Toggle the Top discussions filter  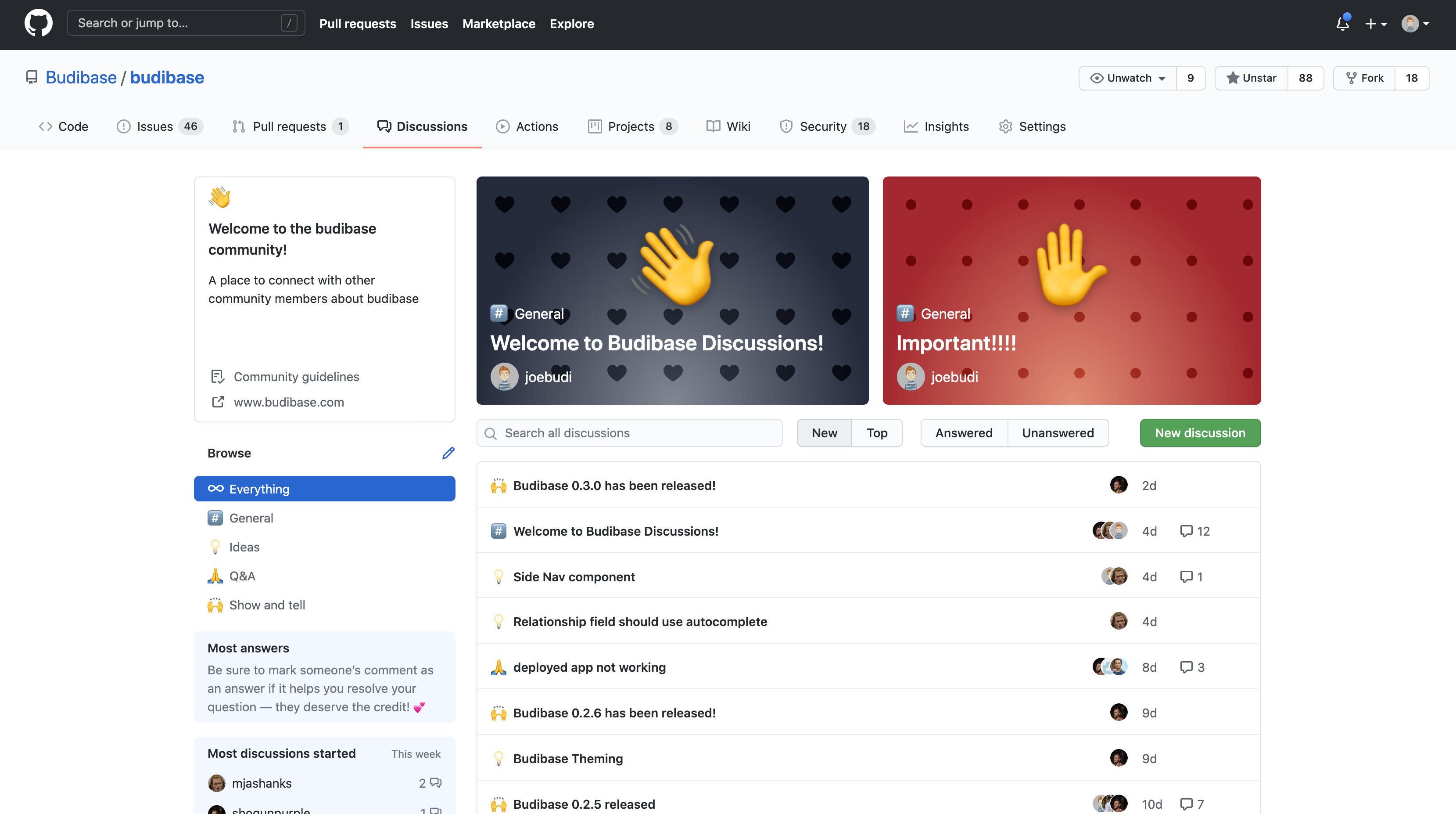pyautogui.click(x=877, y=432)
